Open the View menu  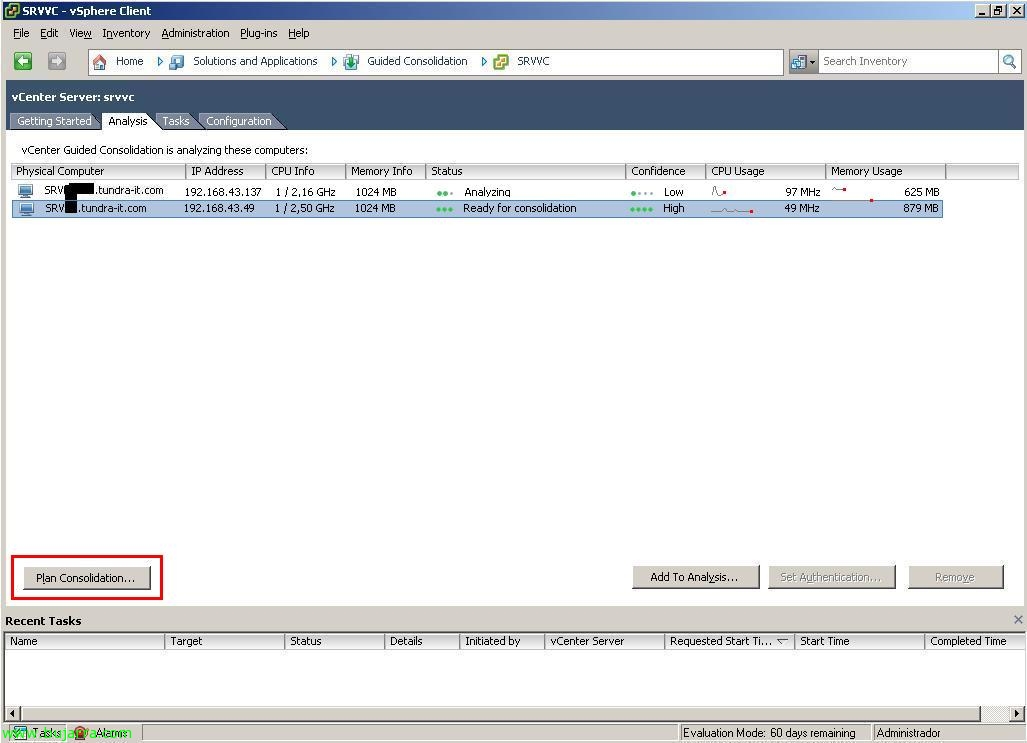(x=81, y=33)
